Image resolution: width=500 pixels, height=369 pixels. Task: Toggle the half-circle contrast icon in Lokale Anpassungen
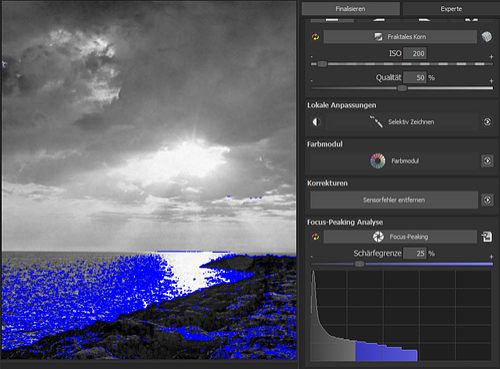(x=316, y=122)
